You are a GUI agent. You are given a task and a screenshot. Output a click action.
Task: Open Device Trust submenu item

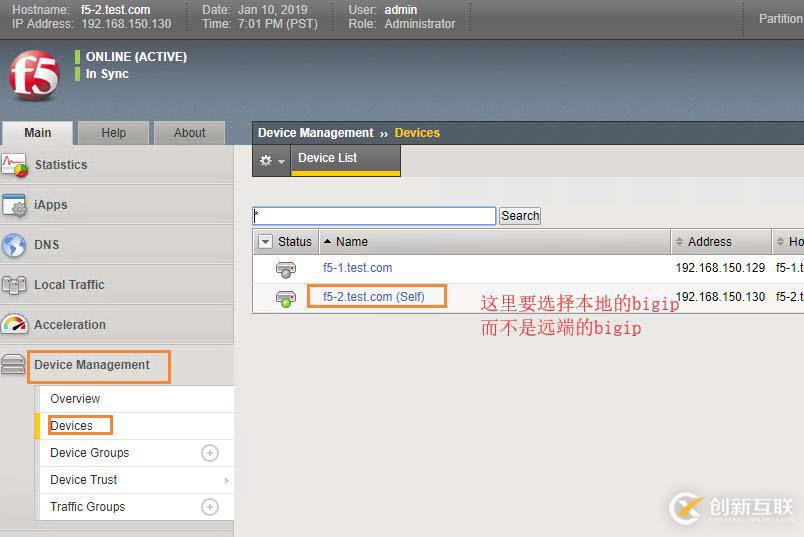pos(84,480)
